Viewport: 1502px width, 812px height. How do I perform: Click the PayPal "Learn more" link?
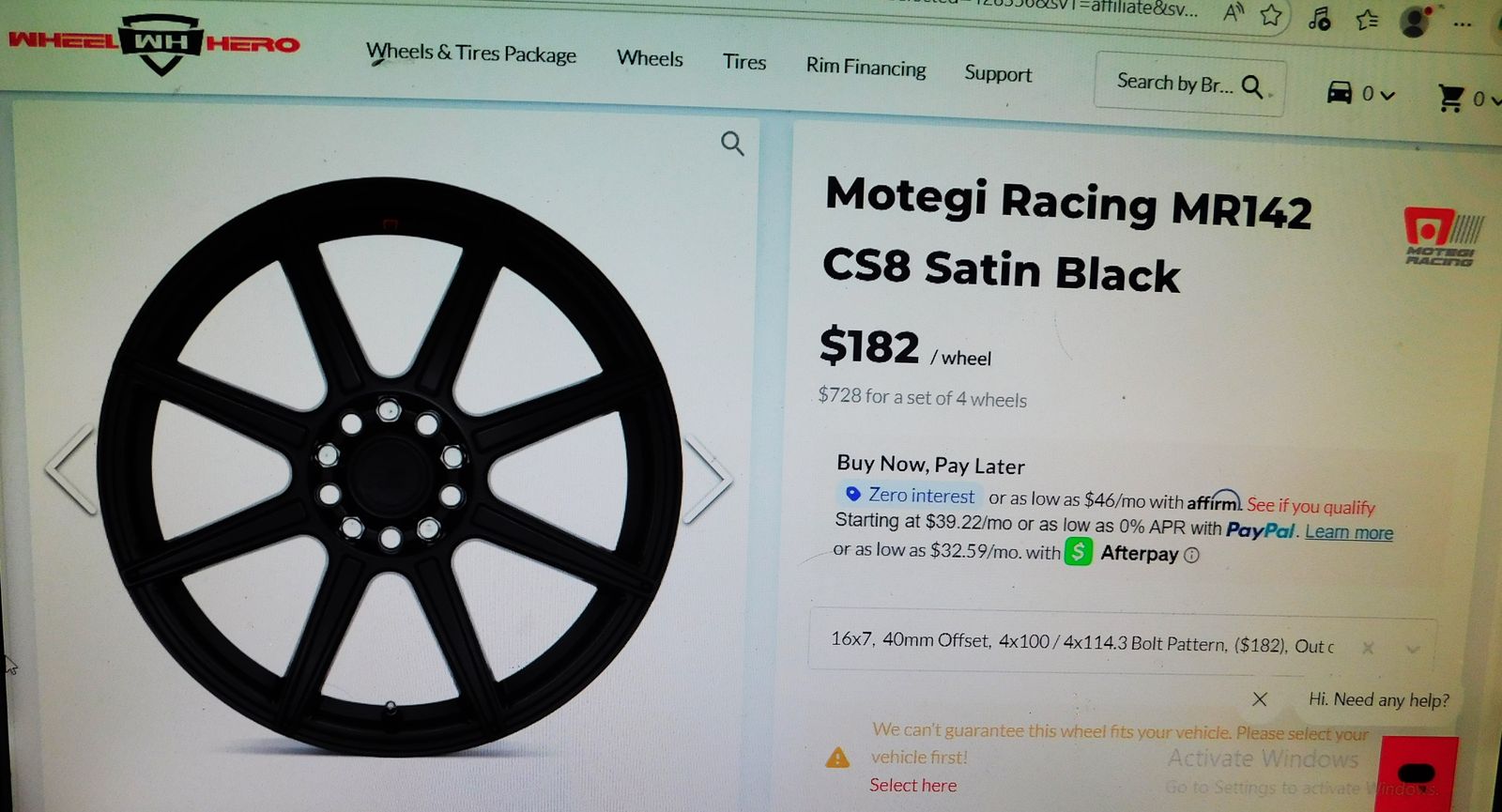point(1349,532)
